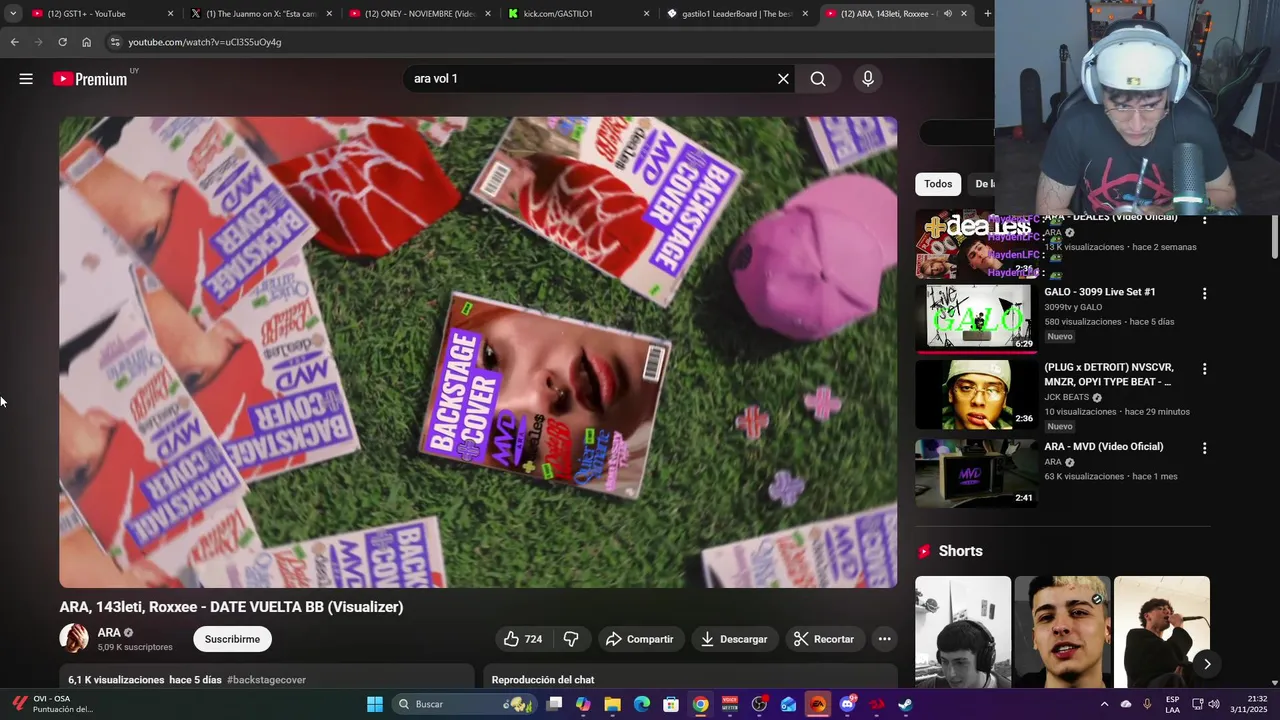This screenshot has height=720, width=1280.
Task: Open the middle Shorts thumbnail
Action: click(1062, 632)
